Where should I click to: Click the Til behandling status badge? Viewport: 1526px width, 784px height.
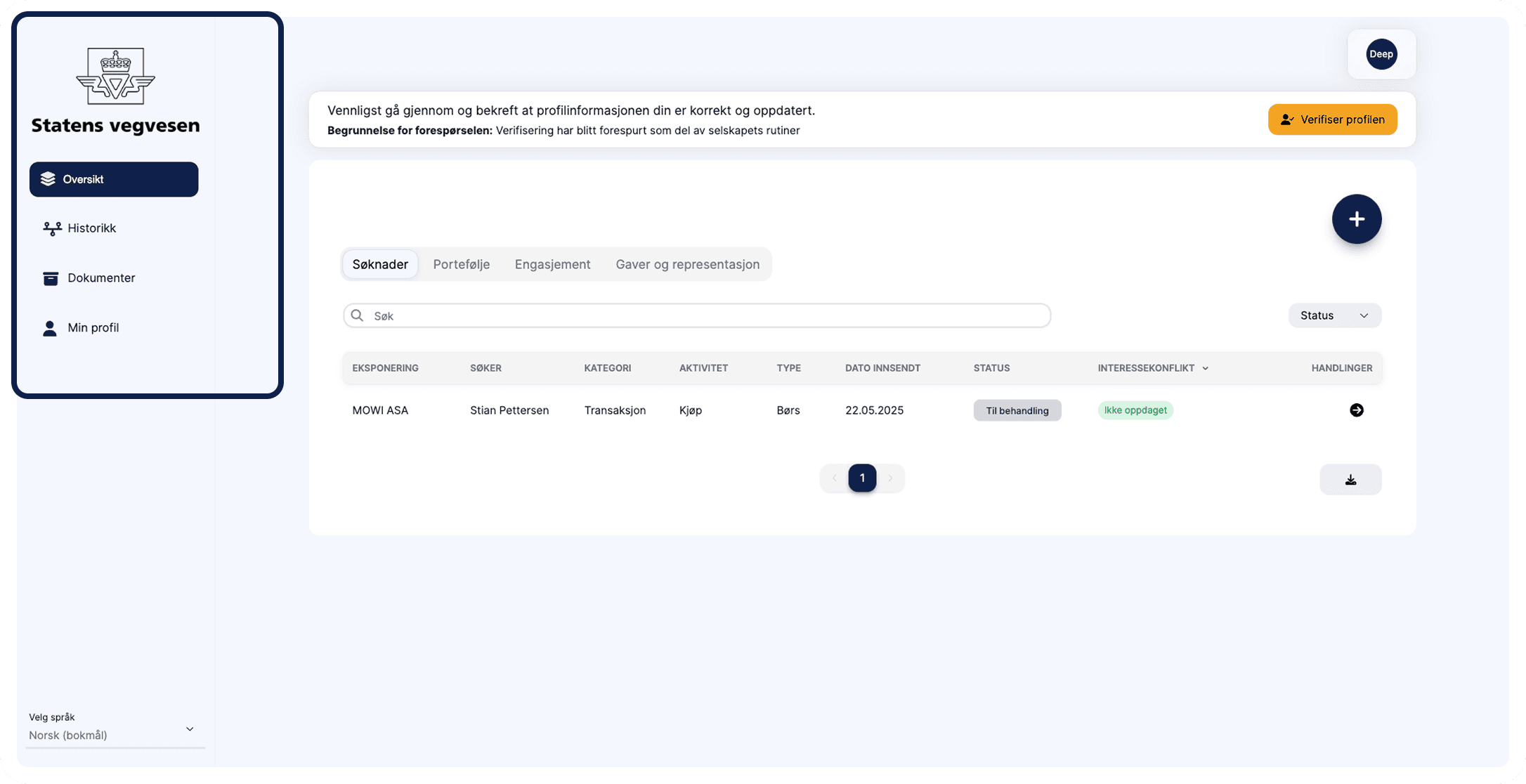click(1016, 411)
